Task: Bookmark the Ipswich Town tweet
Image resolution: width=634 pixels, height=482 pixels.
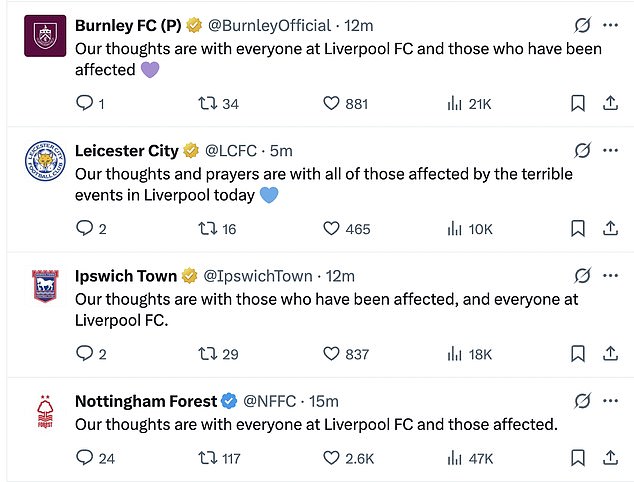Action: pyautogui.click(x=577, y=354)
